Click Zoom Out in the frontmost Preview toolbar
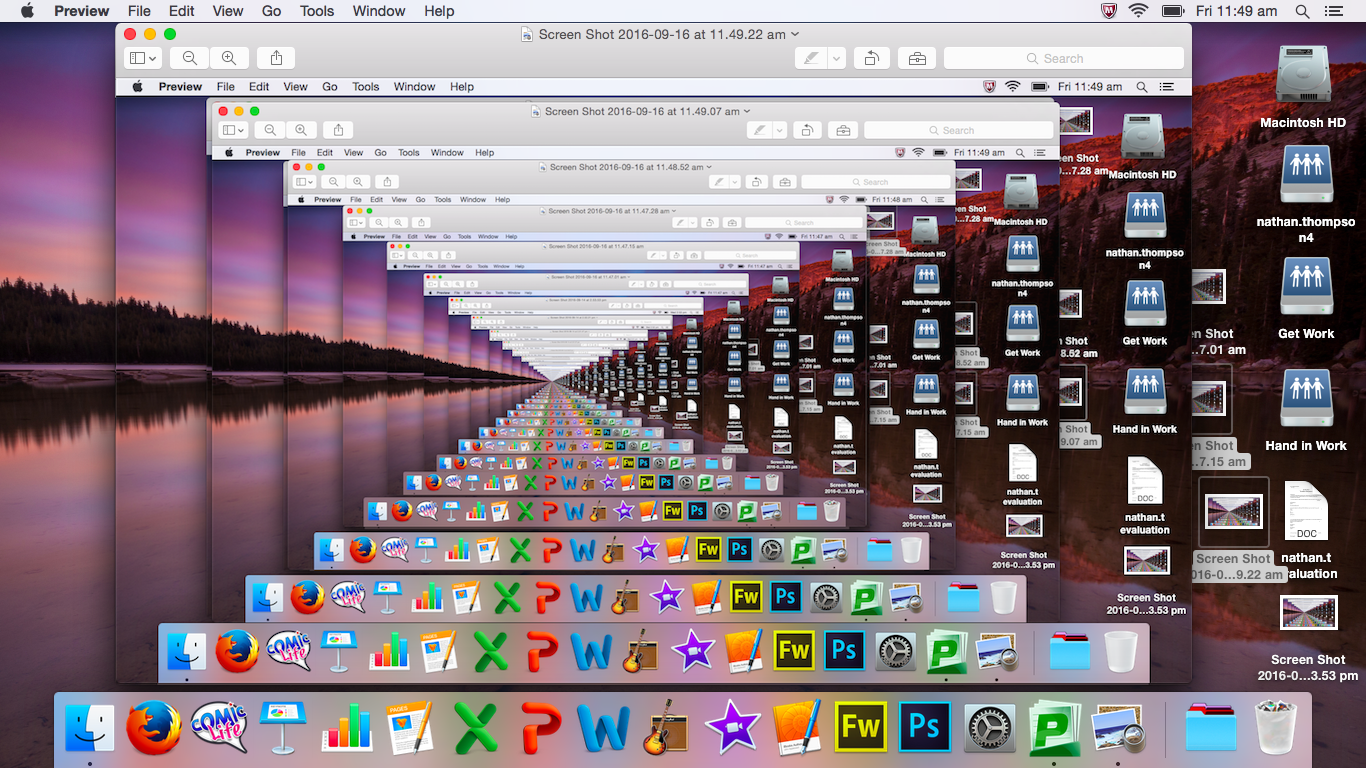Screen dimensions: 1366x768 click(x=190, y=58)
